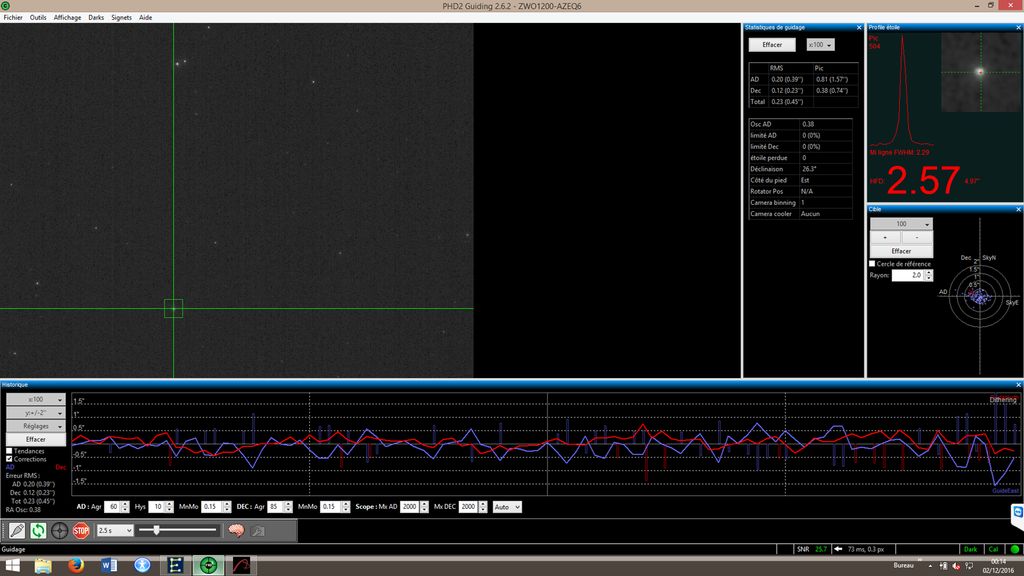Click the plus zoom button in Cible

886,237
